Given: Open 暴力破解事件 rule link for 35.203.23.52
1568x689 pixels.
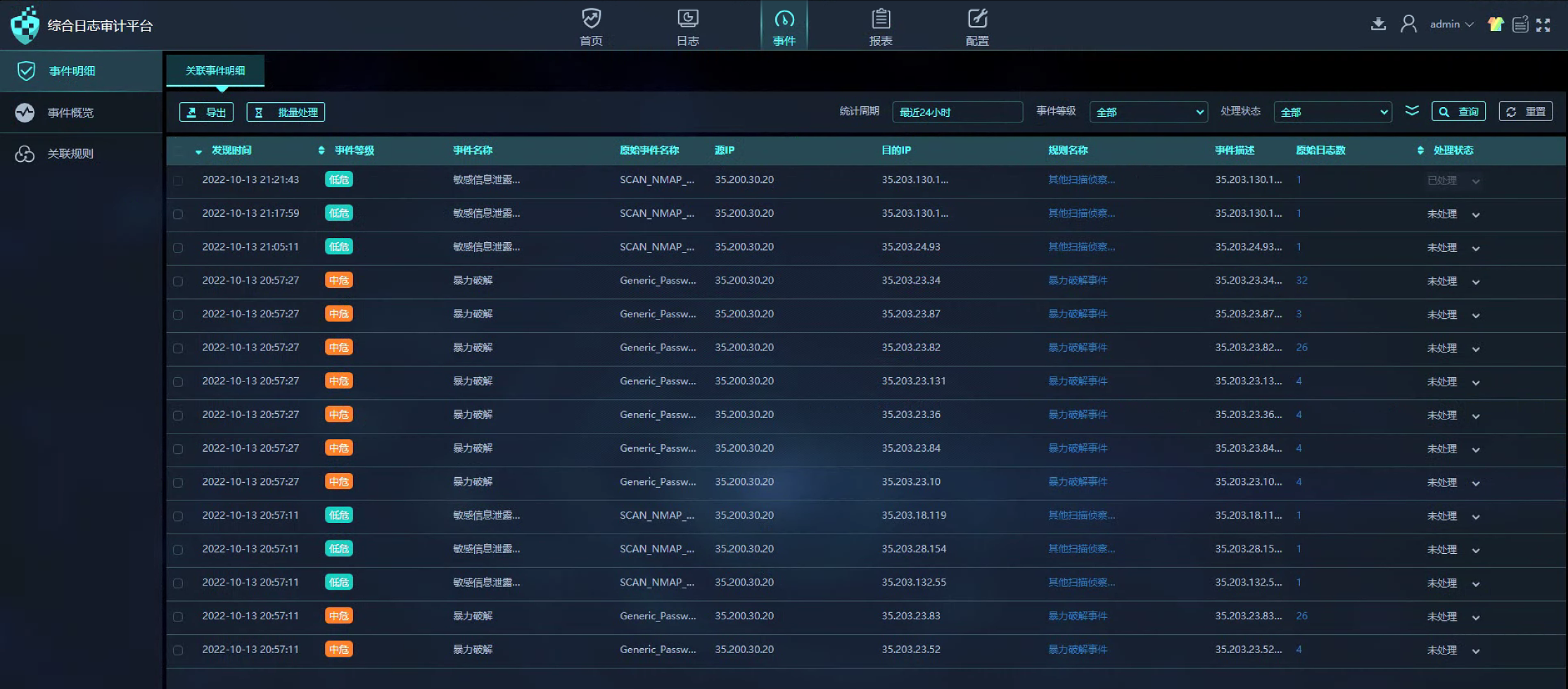Looking at the screenshot, I should click(1078, 649).
